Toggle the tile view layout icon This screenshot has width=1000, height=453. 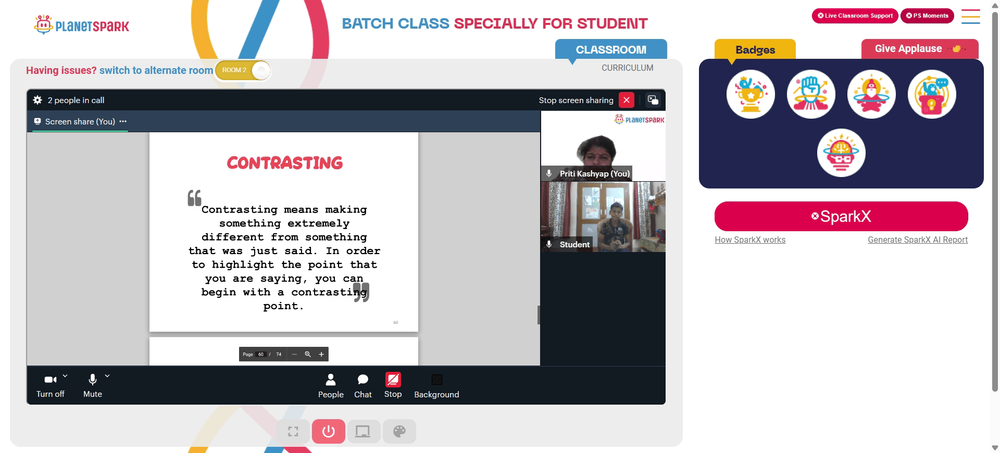(x=652, y=100)
